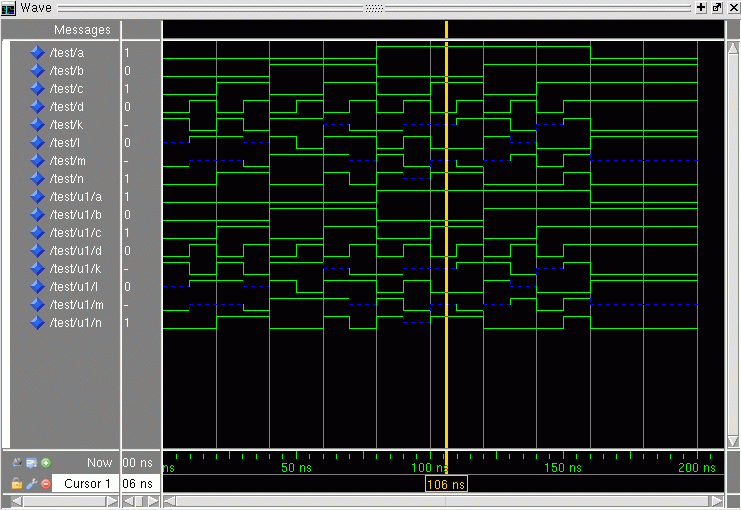Select the /test/a signal diamond icon
The height and width of the screenshot is (510, 741).
coord(37,52)
